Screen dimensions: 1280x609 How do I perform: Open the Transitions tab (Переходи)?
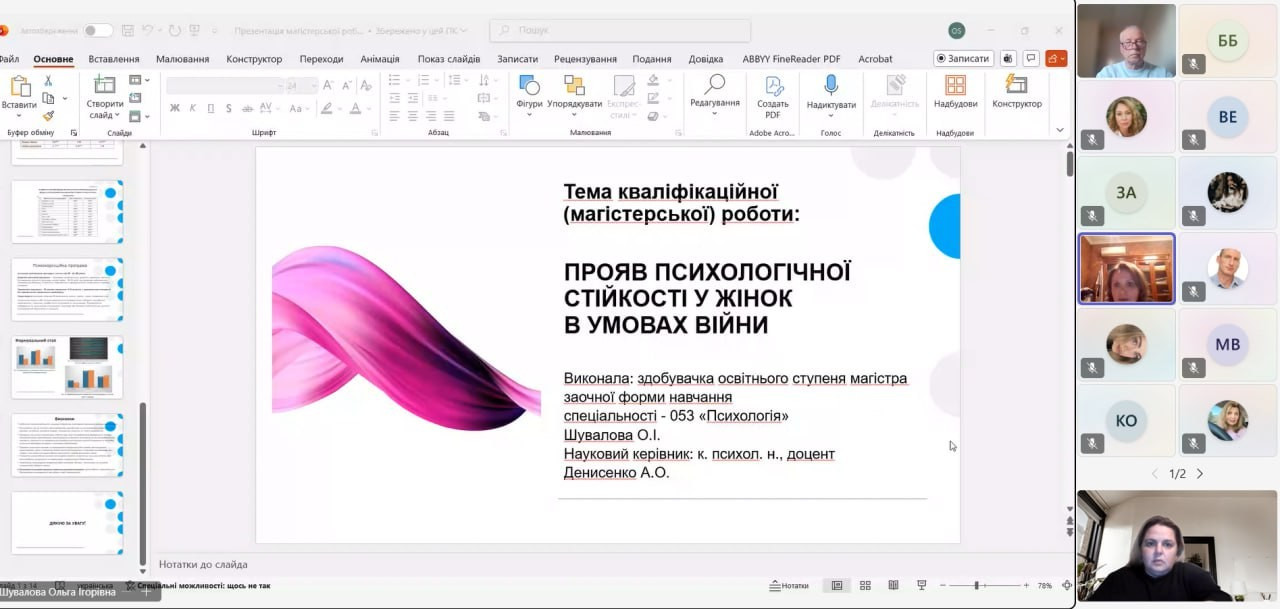[x=321, y=59]
